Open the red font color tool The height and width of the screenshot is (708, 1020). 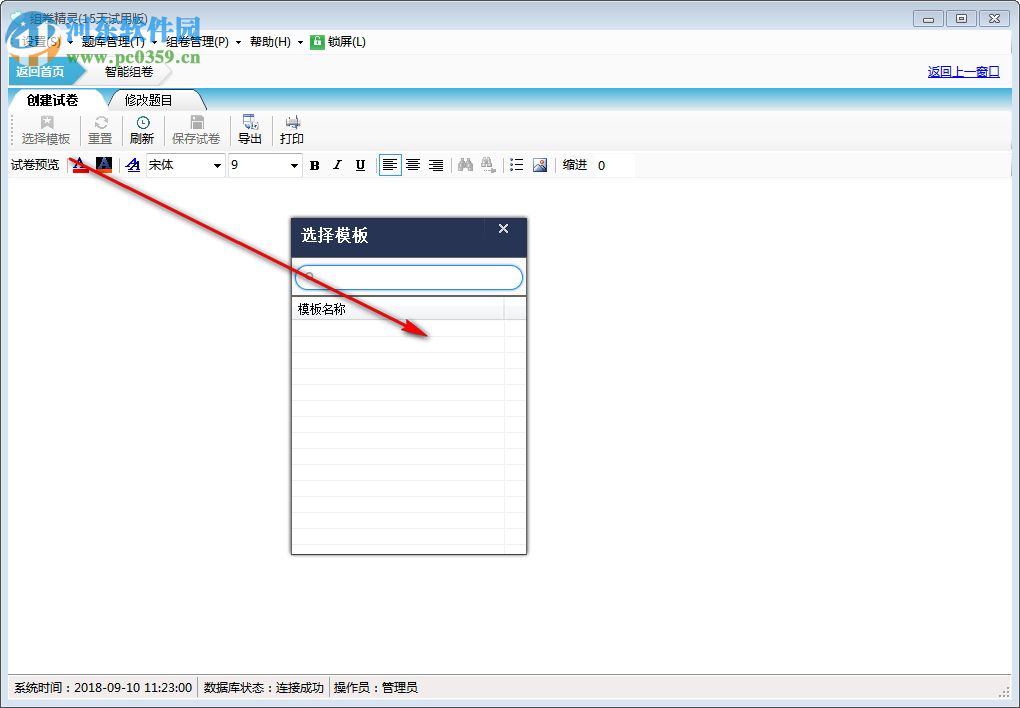80,165
